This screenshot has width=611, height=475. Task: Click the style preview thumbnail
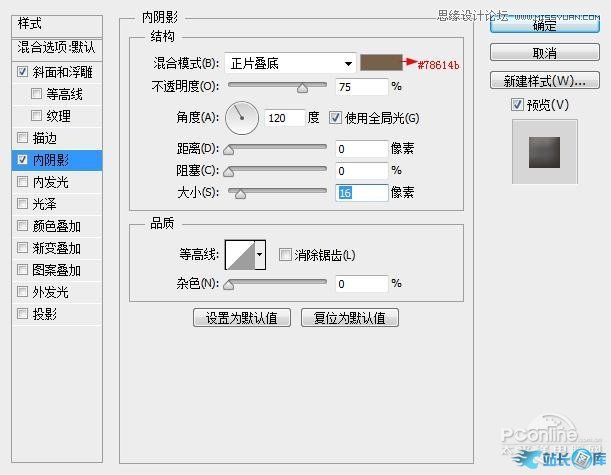[544, 151]
